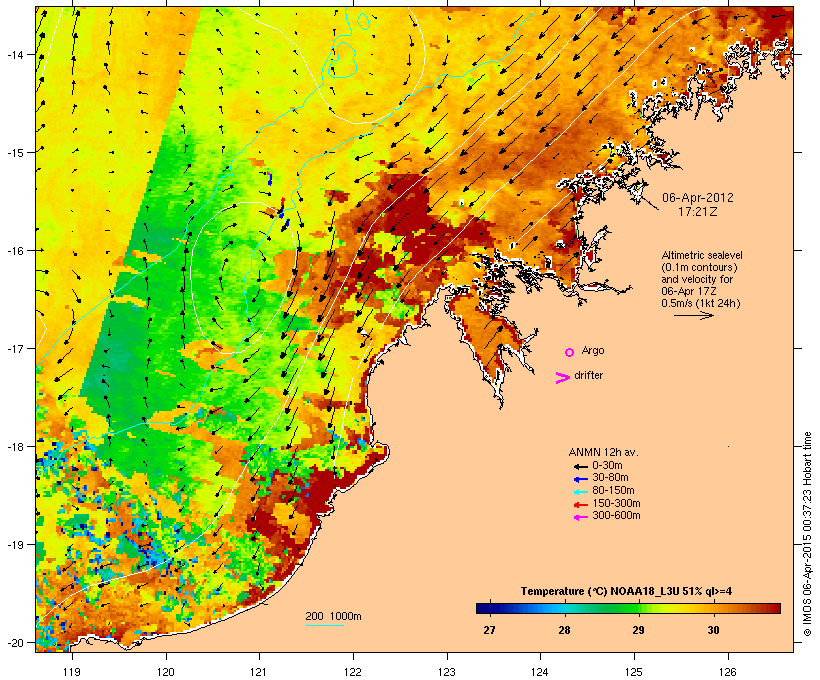Click latitude label "-14"
This screenshot has height=680, width=820.
15,54
